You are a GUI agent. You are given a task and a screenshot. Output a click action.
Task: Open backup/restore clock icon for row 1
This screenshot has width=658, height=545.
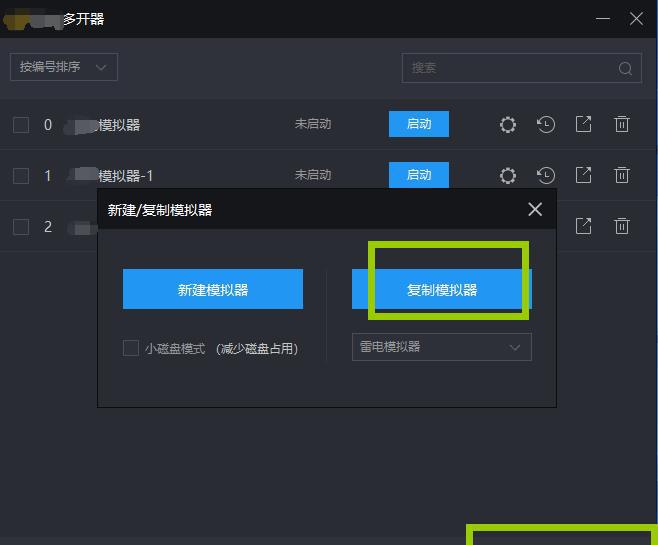(546, 175)
